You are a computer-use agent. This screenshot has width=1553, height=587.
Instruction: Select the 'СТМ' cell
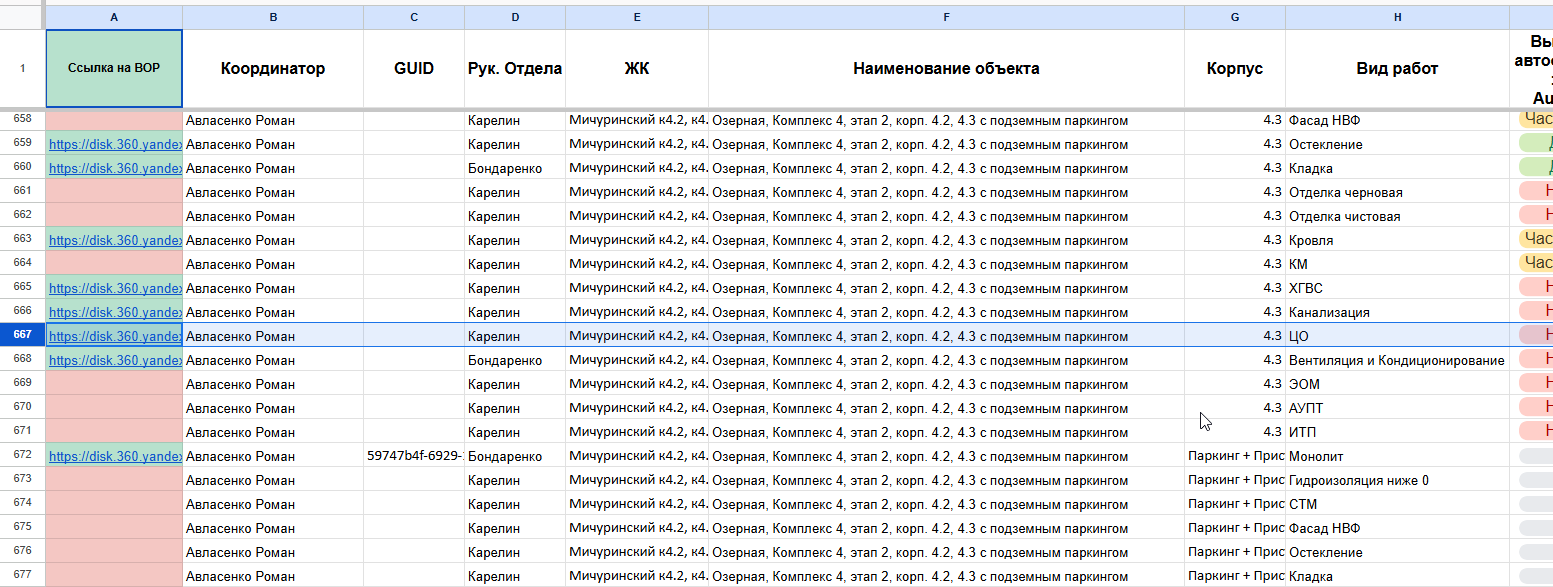[1398, 504]
